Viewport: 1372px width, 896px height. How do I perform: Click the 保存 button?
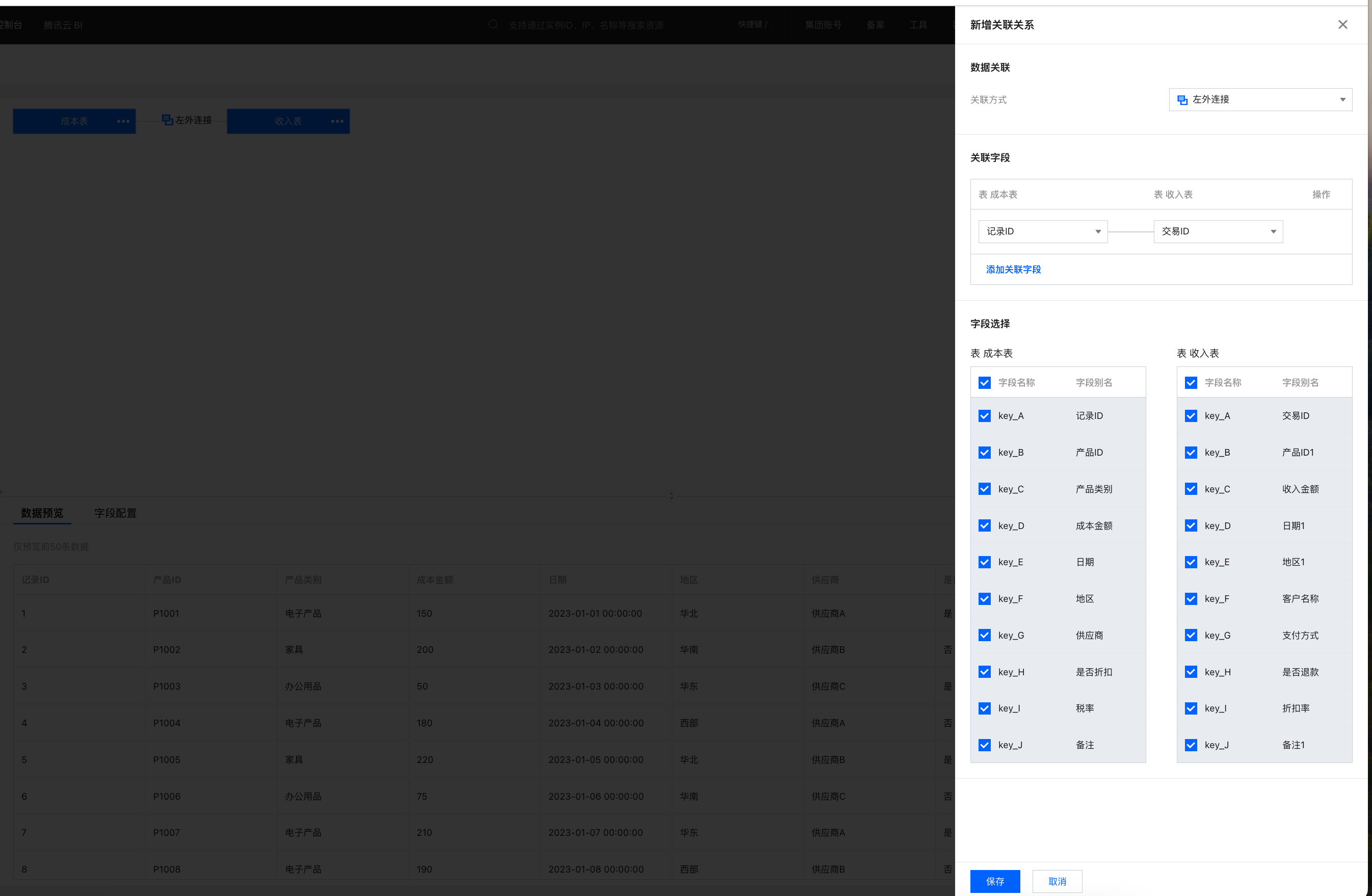coord(995,881)
